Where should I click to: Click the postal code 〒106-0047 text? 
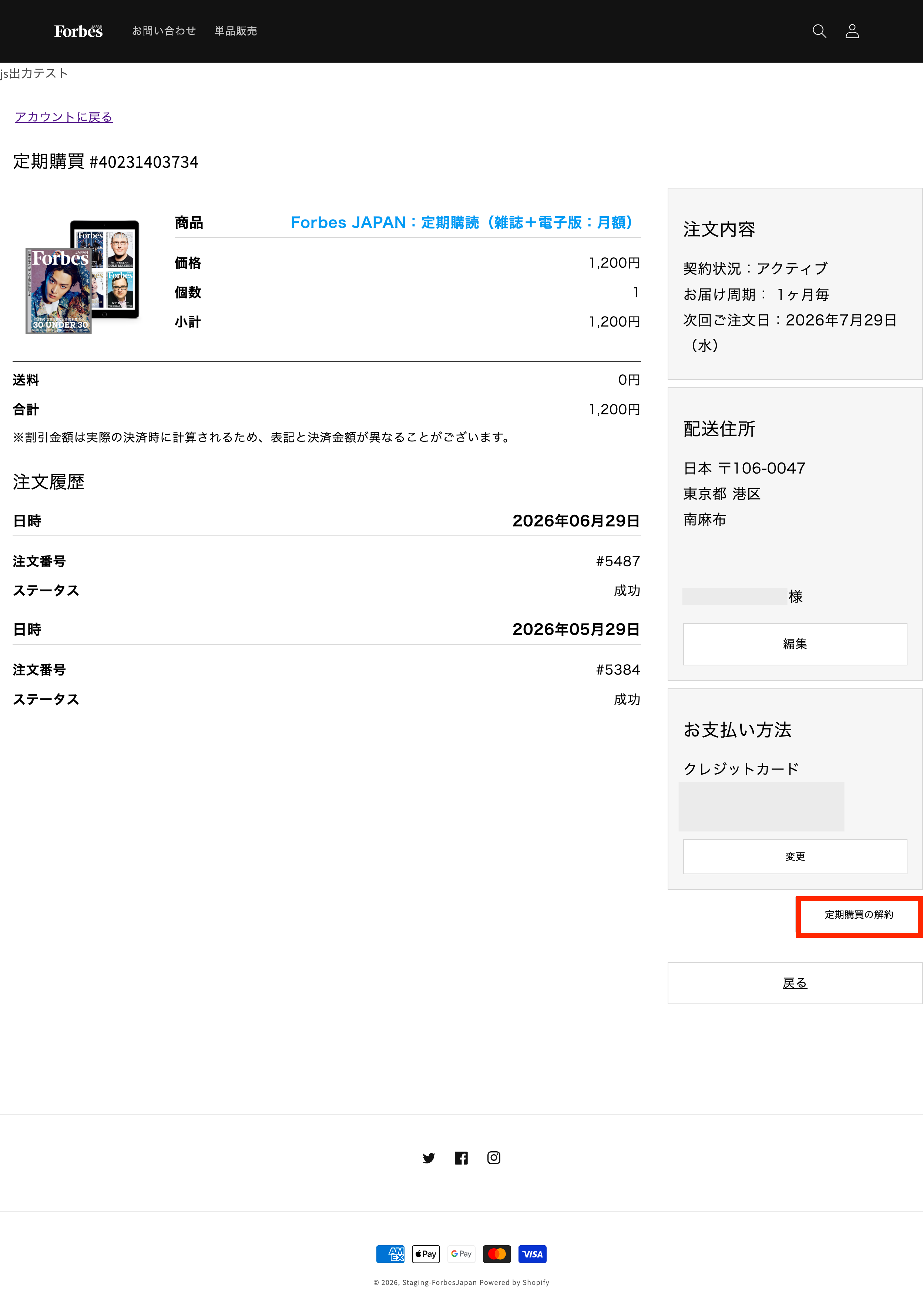point(761,468)
